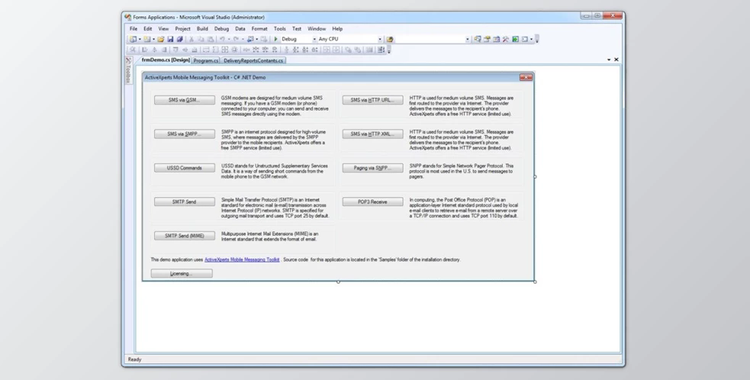Expand the Add New Item dropdown arrow
Viewport: 750px width, 380px height.
click(x=154, y=39)
